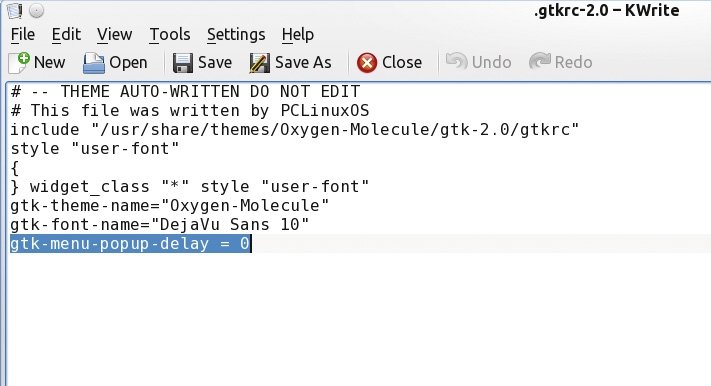
Task: Click the Open folder icon
Action: (94, 63)
